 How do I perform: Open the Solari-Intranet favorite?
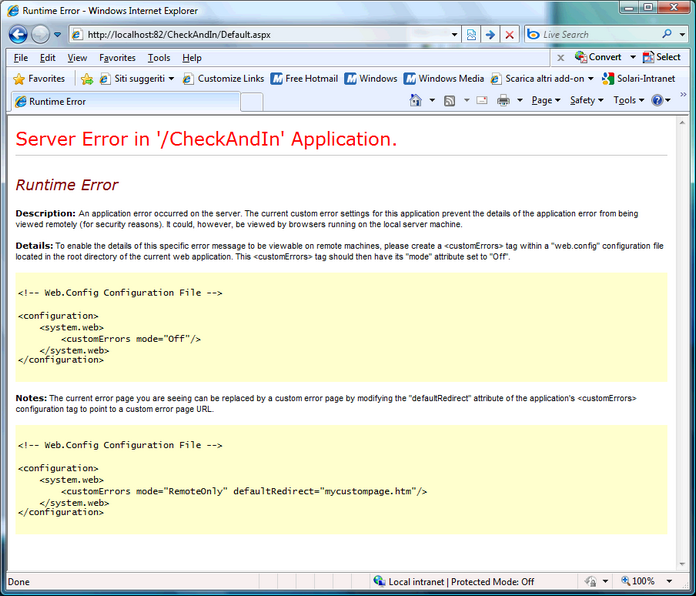click(x=639, y=79)
